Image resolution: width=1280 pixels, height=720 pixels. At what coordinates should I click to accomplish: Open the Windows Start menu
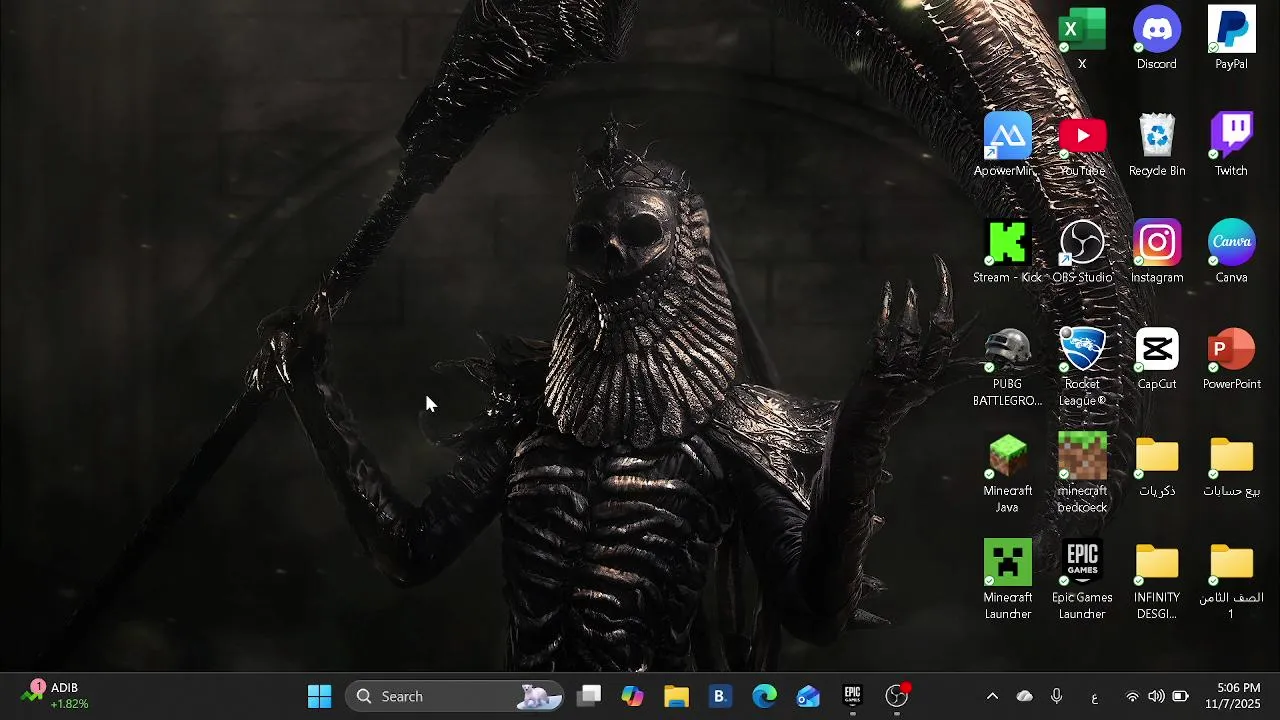tap(320, 696)
